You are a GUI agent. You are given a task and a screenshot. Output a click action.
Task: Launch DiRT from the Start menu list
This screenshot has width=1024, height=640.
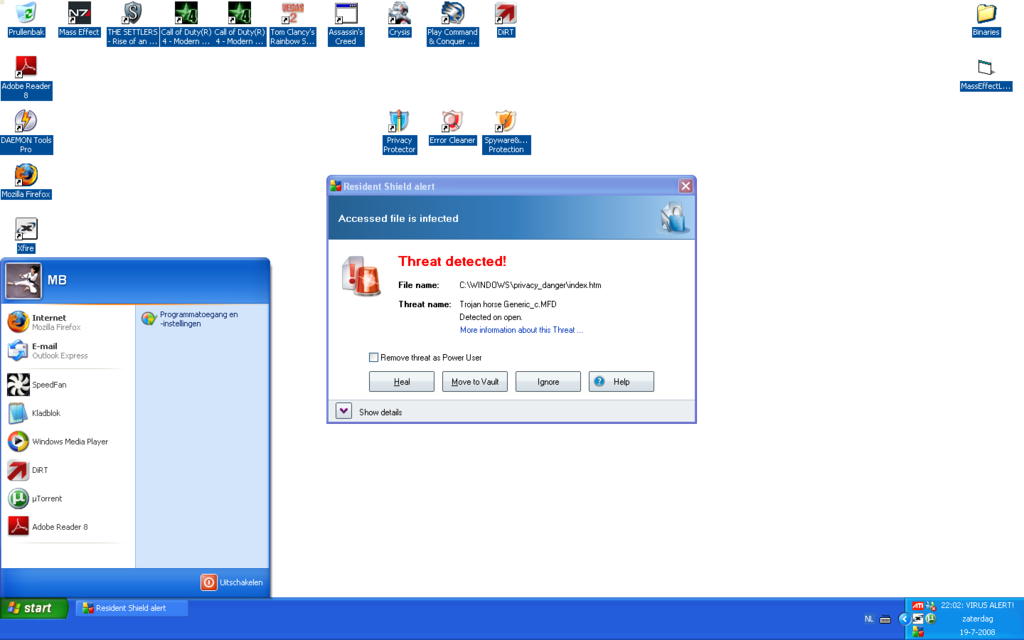tap(68, 470)
